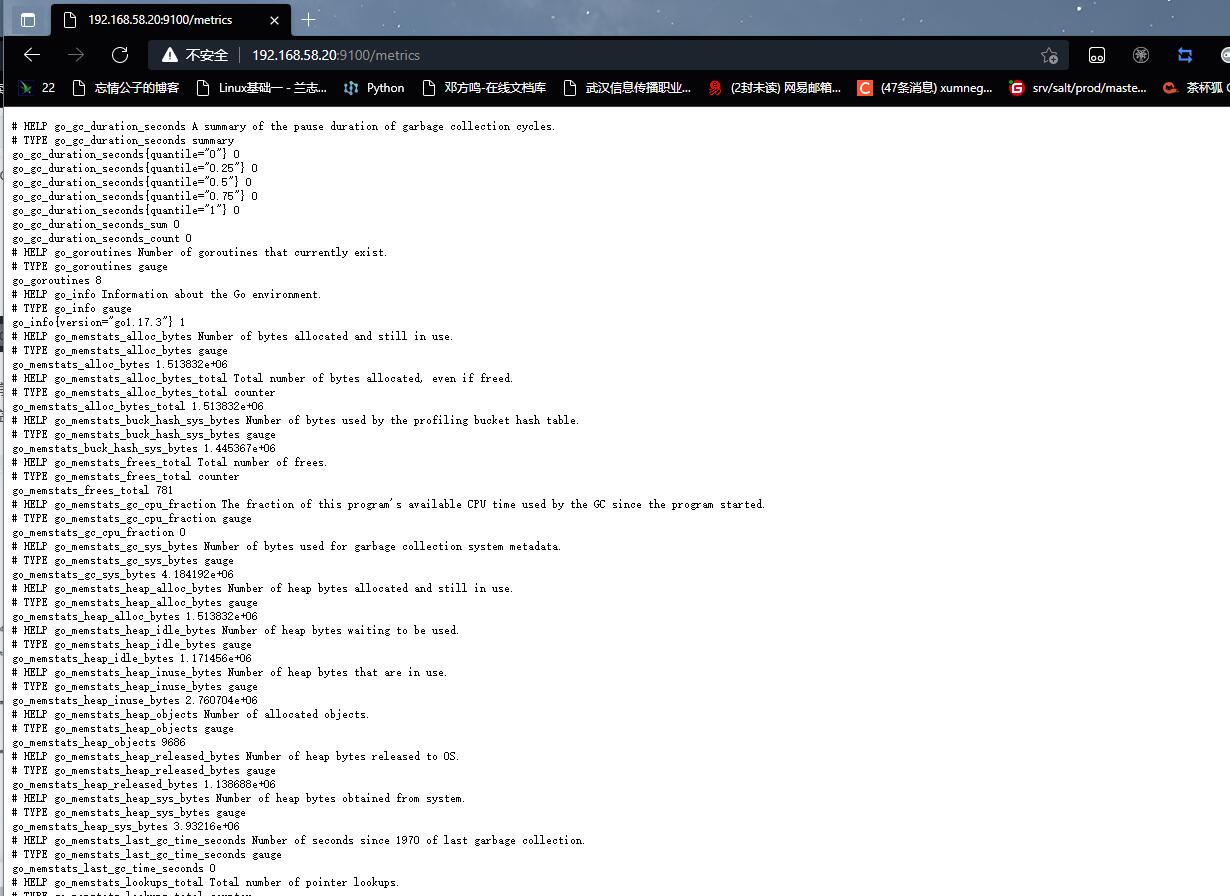Open the 忘情公子的博客 bookmark

click(x=126, y=88)
